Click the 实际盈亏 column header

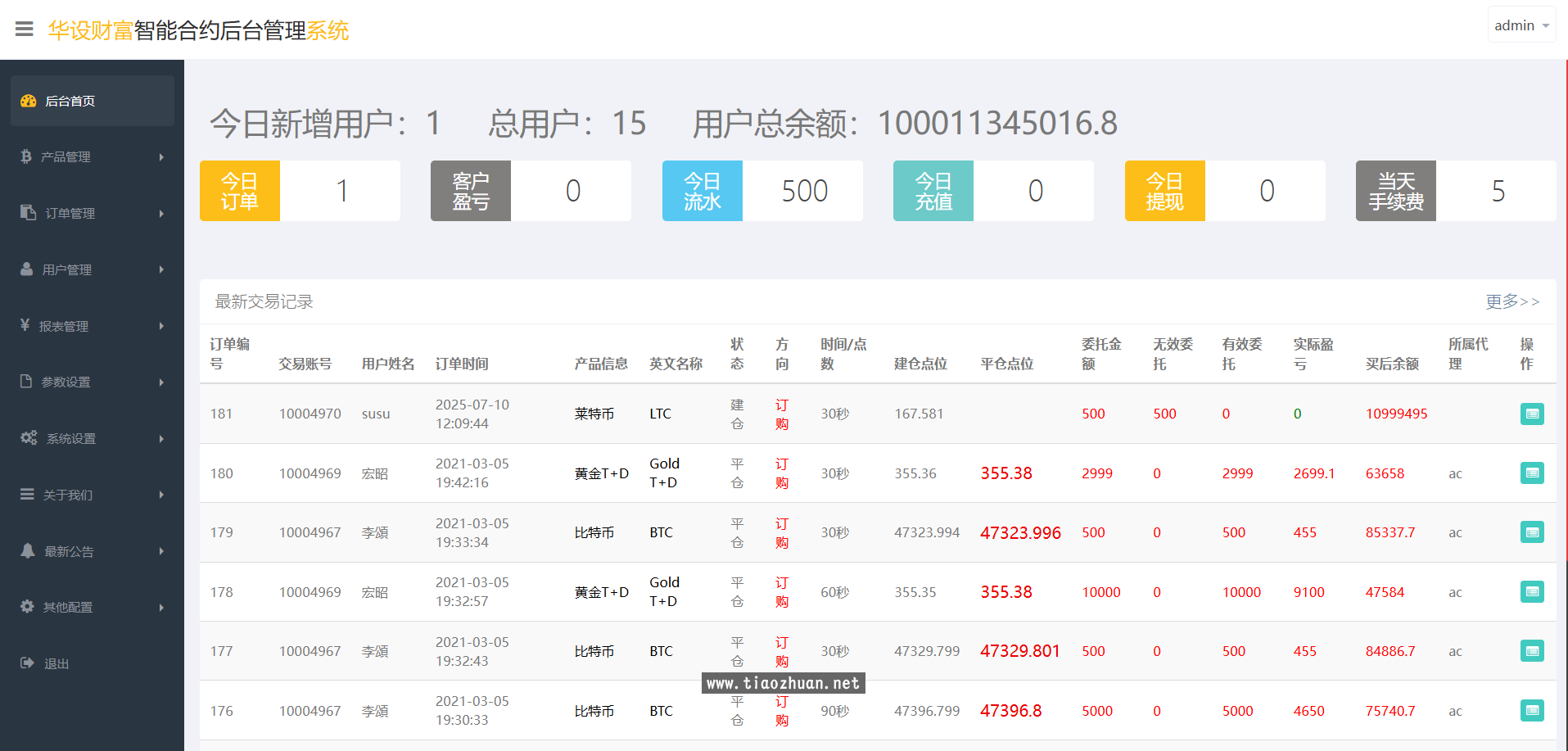(1313, 354)
